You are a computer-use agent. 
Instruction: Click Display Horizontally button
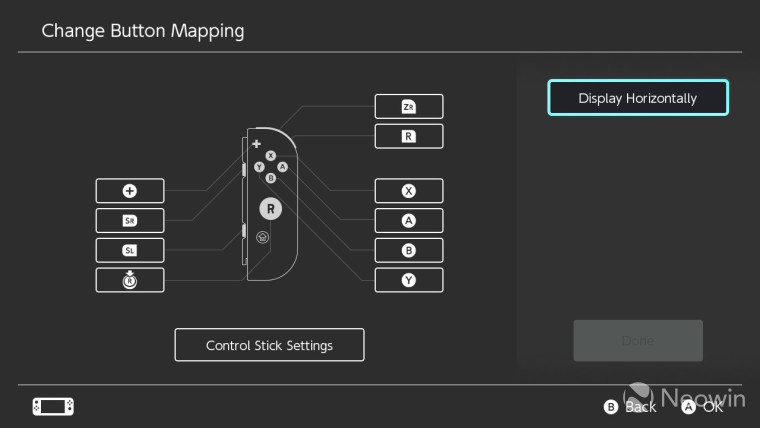click(x=638, y=98)
